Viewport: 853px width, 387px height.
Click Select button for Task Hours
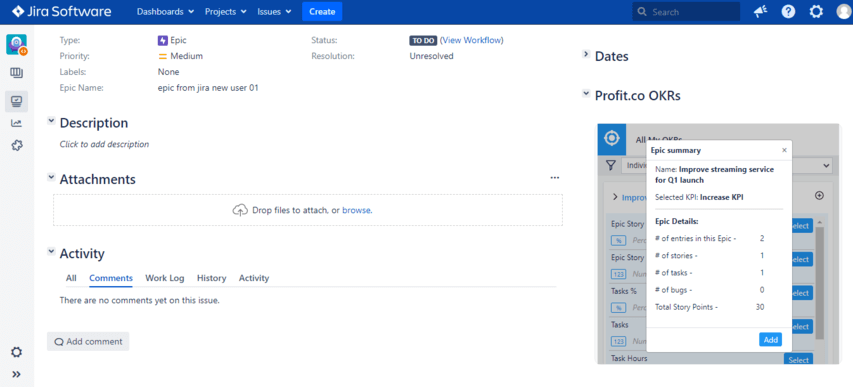click(x=799, y=360)
